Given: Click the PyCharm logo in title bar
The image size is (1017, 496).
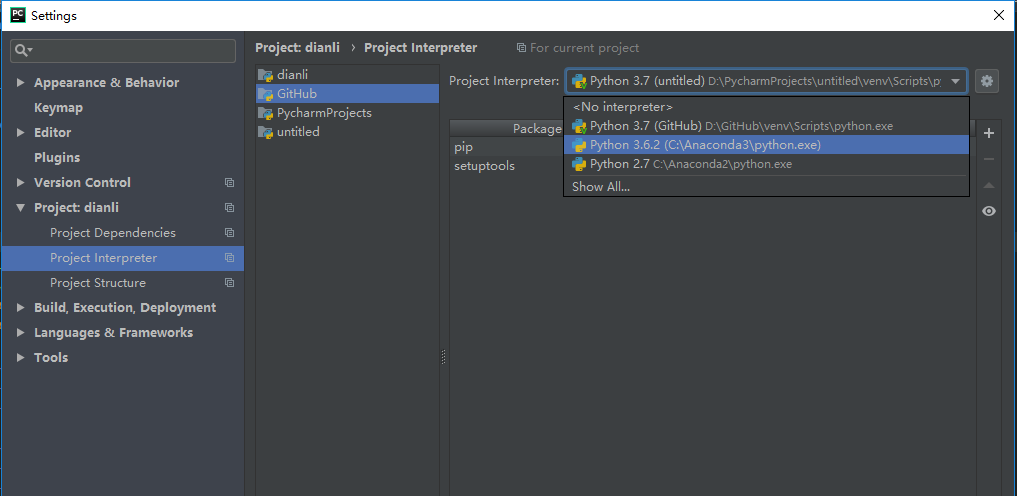Looking at the screenshot, I should (x=18, y=15).
